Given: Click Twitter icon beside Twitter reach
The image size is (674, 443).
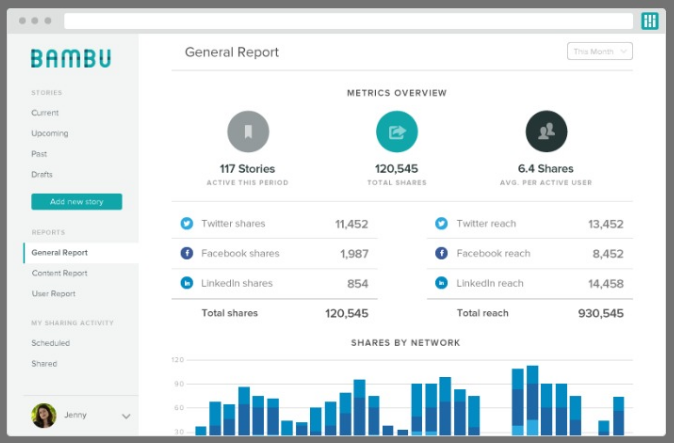Looking at the screenshot, I should (441, 224).
